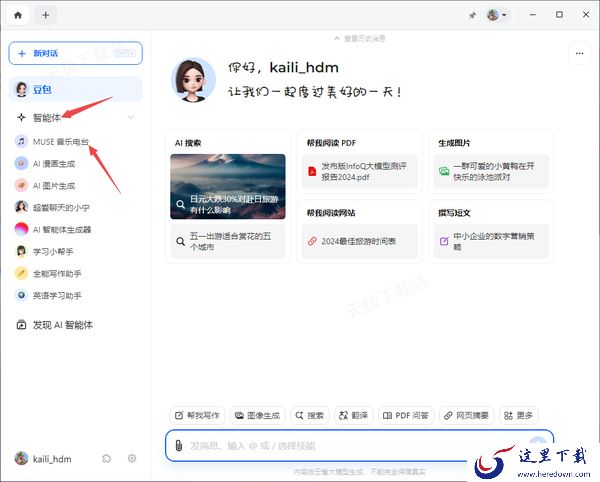
Task: Open the 日元大跌30% search suggestion image
Action: click(228, 187)
